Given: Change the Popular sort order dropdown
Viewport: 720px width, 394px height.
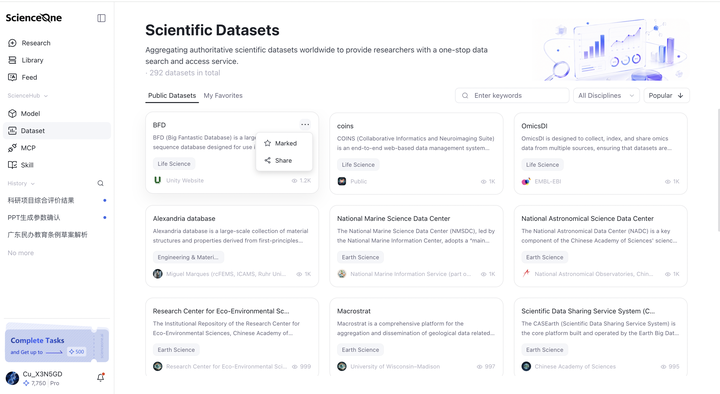Looking at the screenshot, I should click(666, 96).
